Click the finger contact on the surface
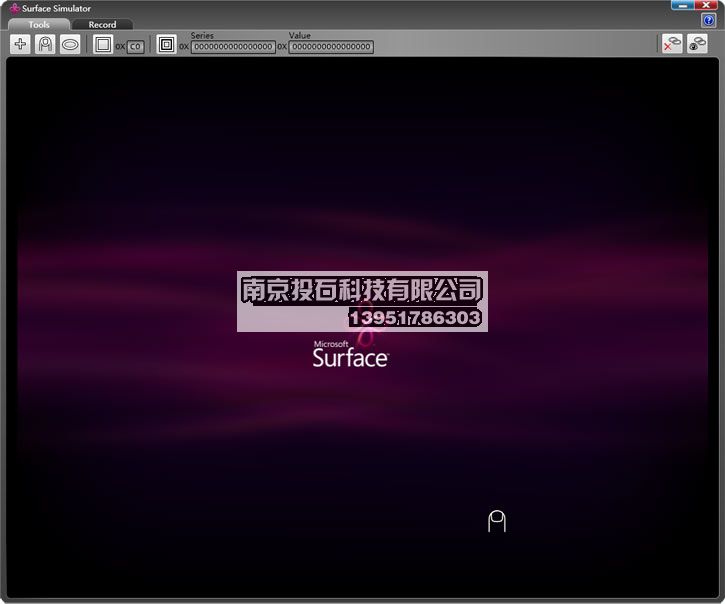Screen dimensions: 725x604 pyautogui.click(x=497, y=521)
